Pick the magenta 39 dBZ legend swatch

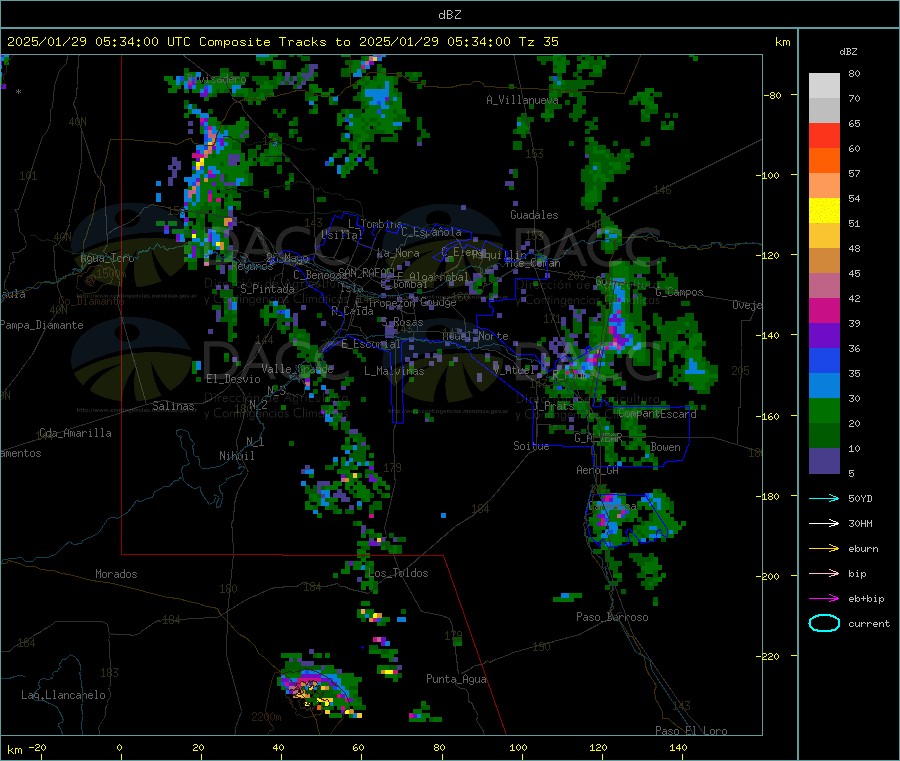[824, 310]
